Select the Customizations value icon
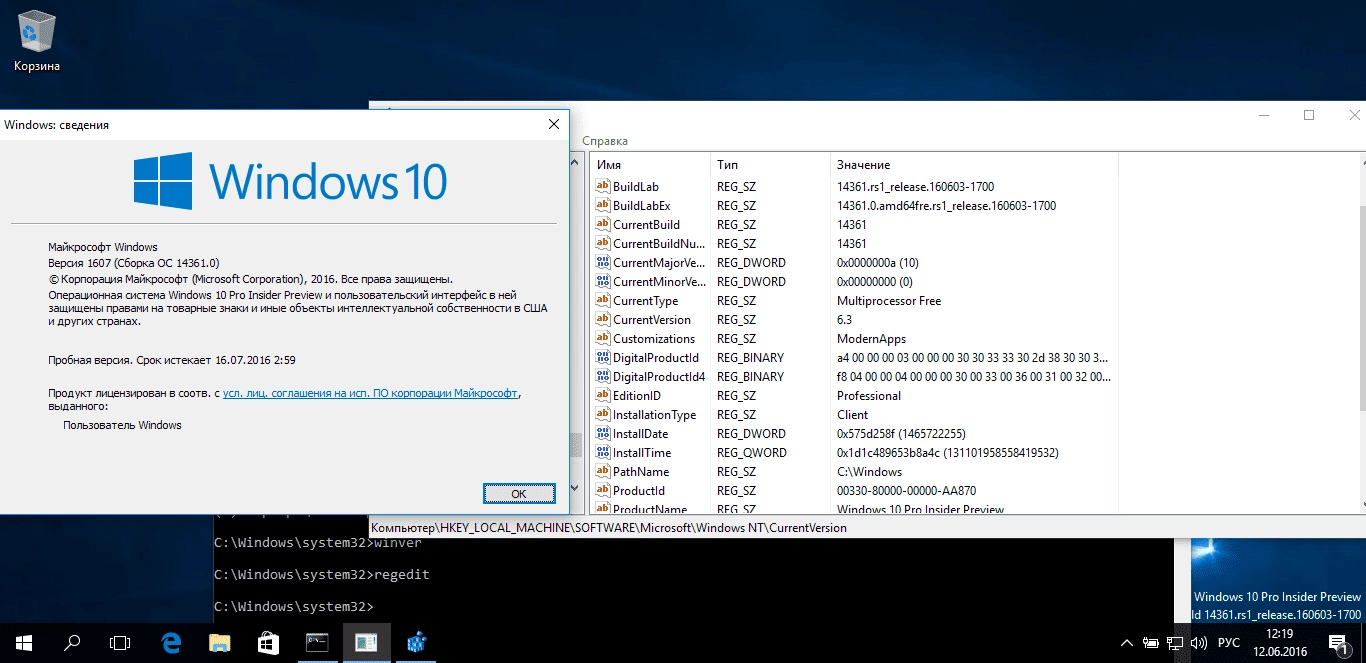This screenshot has width=1366, height=663. [x=603, y=339]
